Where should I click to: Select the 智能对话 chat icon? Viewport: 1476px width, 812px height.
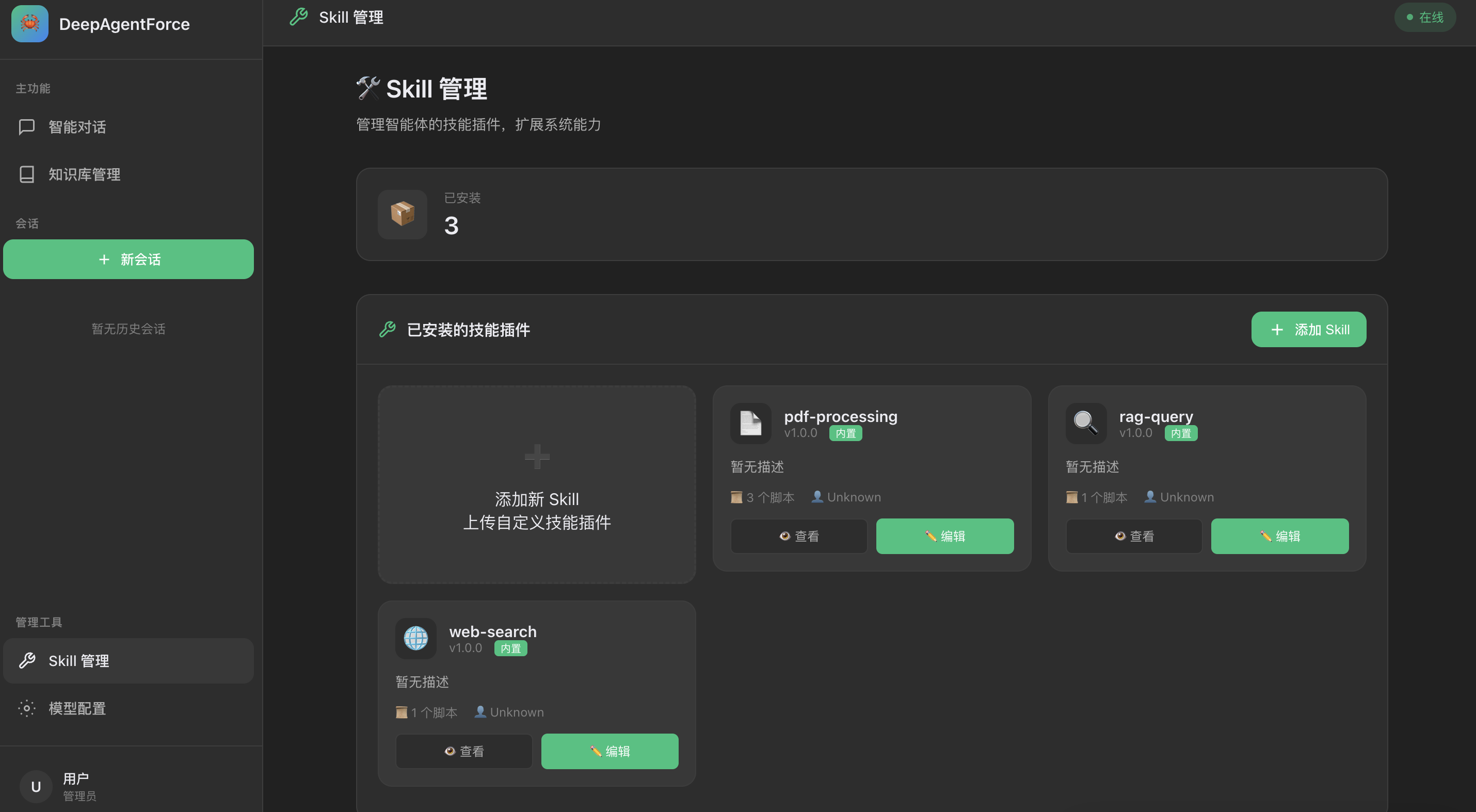26,126
